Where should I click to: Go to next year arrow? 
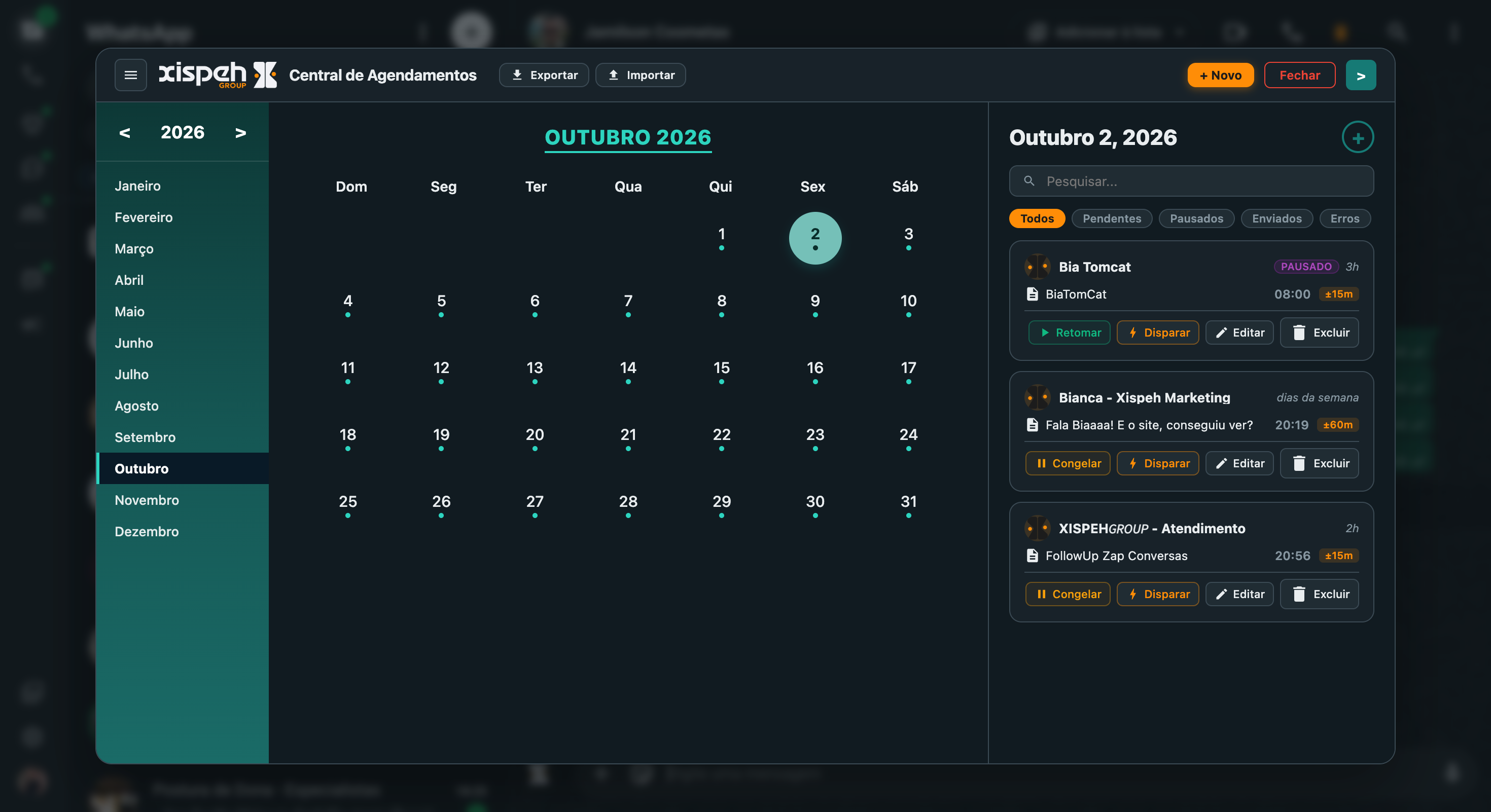coord(240,132)
